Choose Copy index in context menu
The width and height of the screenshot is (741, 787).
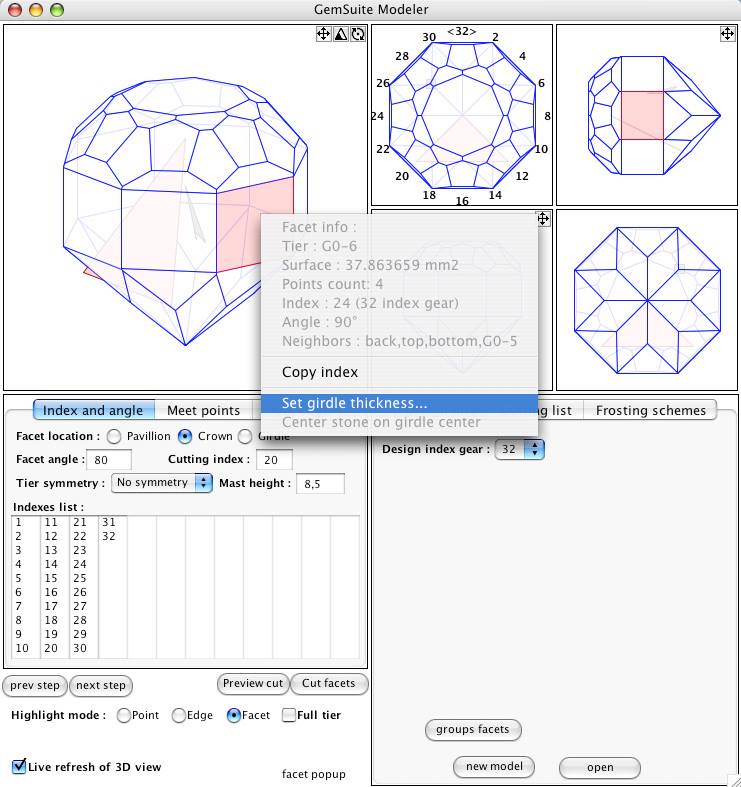399,372
